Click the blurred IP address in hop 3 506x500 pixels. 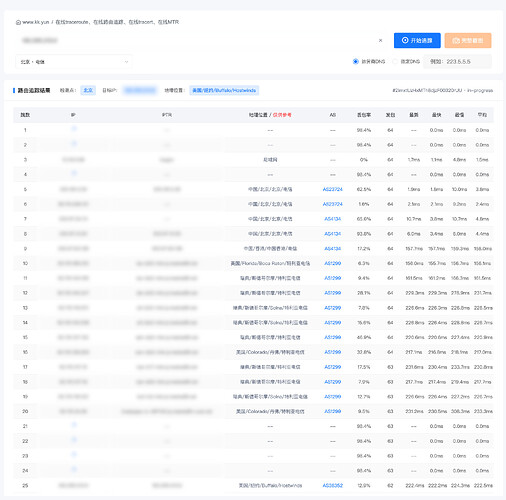73,160
